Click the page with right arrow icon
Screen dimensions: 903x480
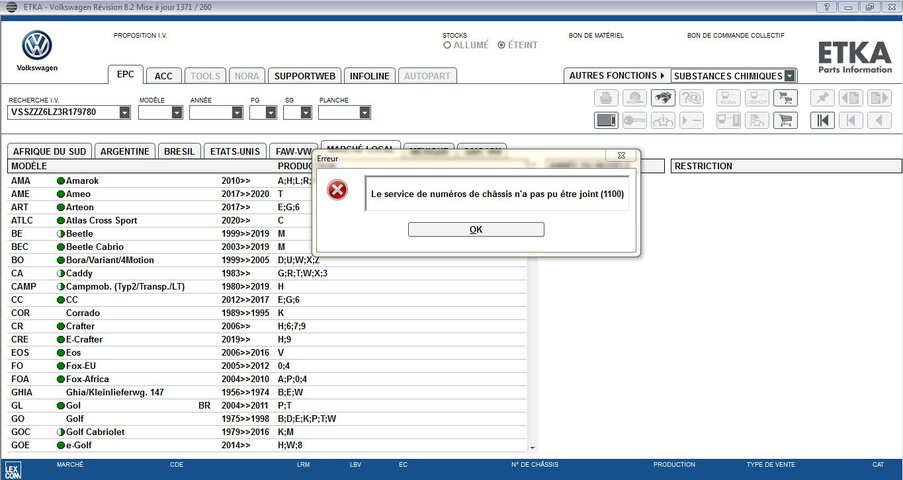tap(879, 98)
